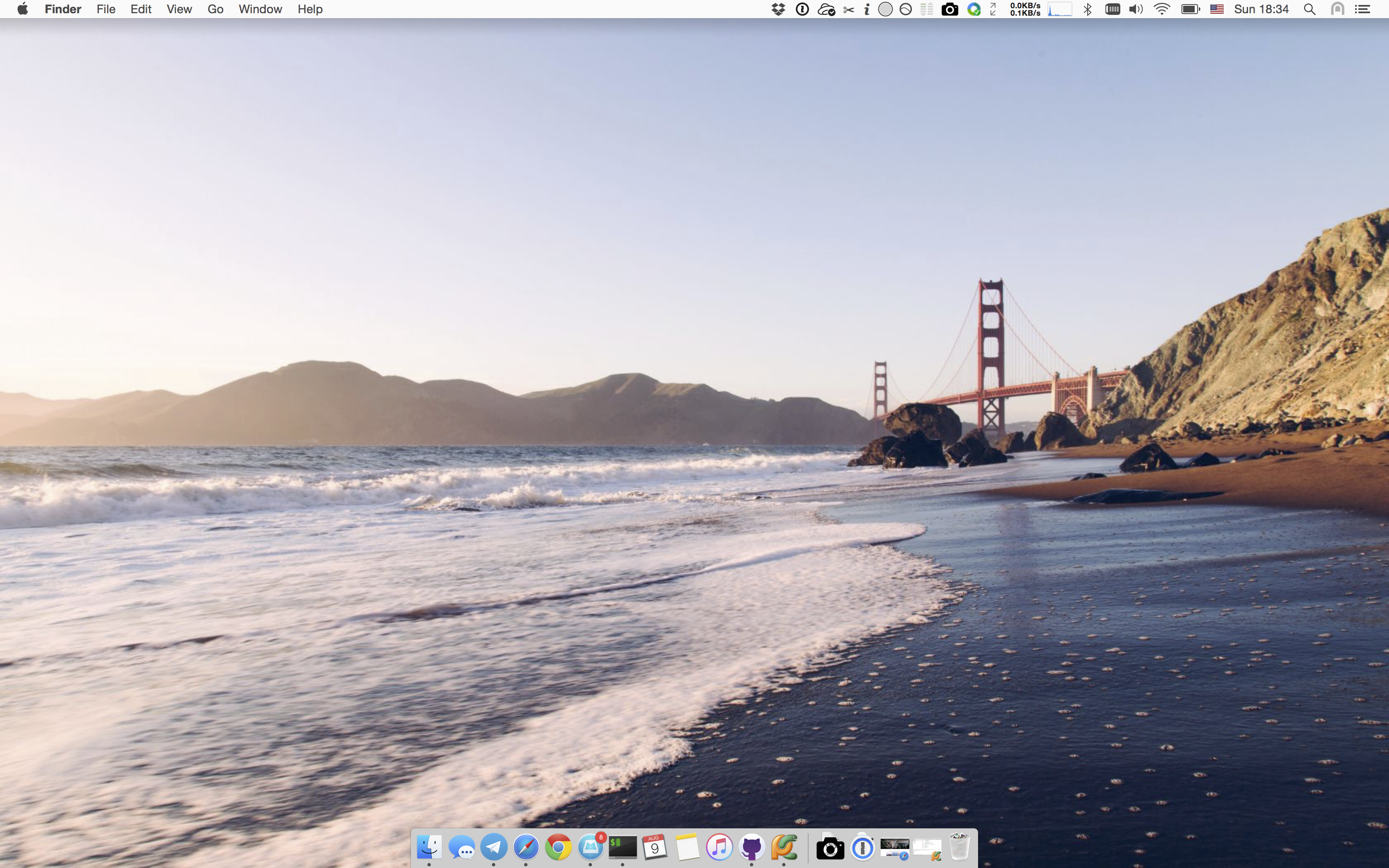Open Mailbox app with 8 badge

(x=590, y=847)
